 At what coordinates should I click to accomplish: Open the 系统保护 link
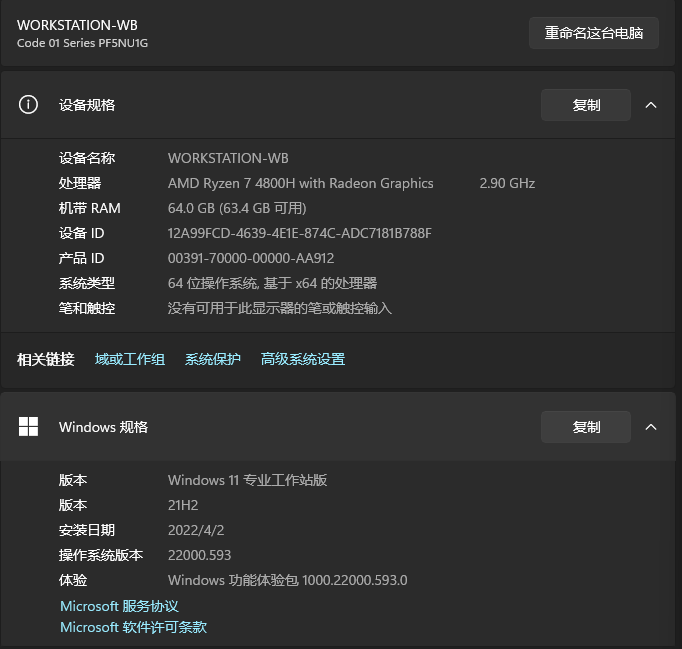(x=213, y=359)
